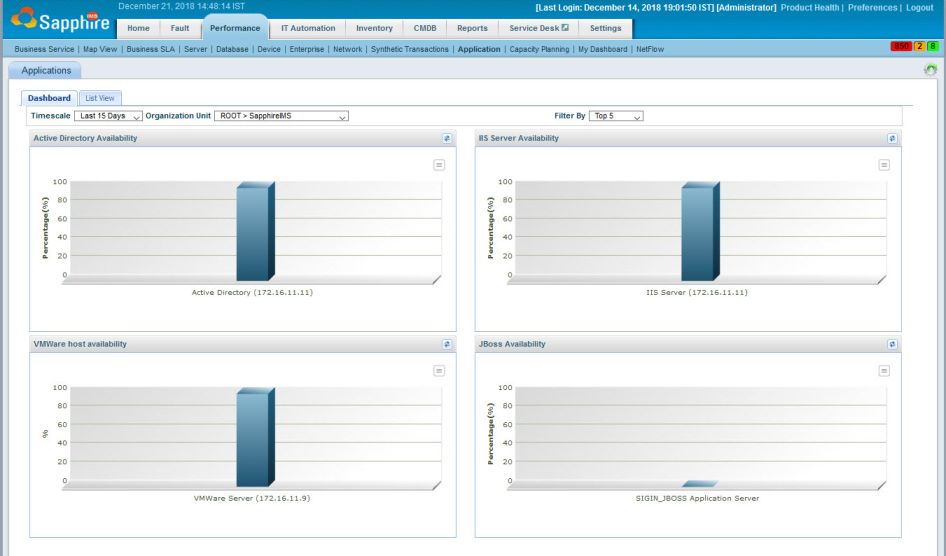946x556 pixels.
Task: Open Map View submenu link
Action: (x=100, y=49)
